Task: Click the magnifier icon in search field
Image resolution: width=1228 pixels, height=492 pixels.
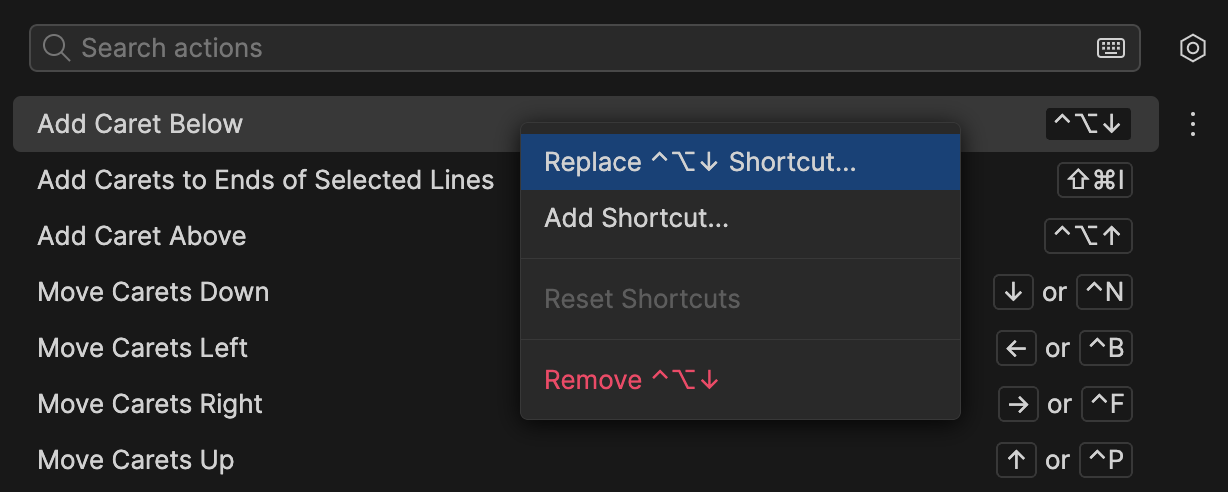Action: (56, 48)
